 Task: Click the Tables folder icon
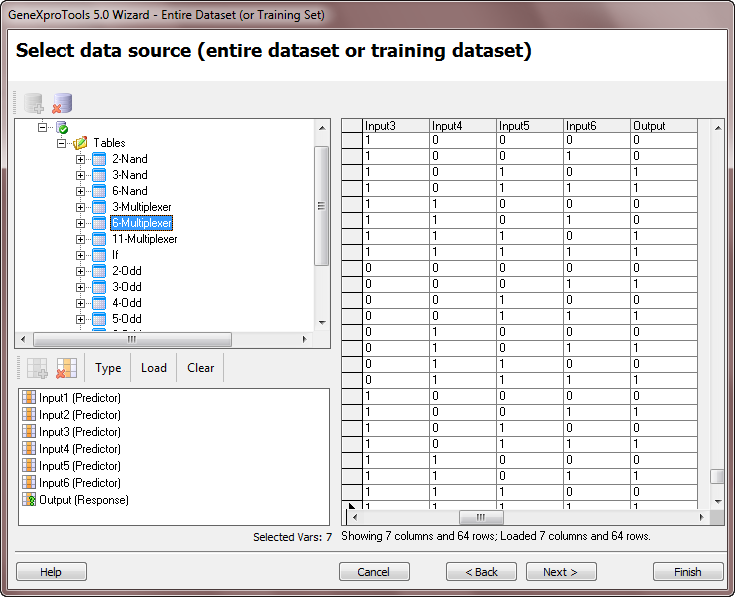point(80,143)
